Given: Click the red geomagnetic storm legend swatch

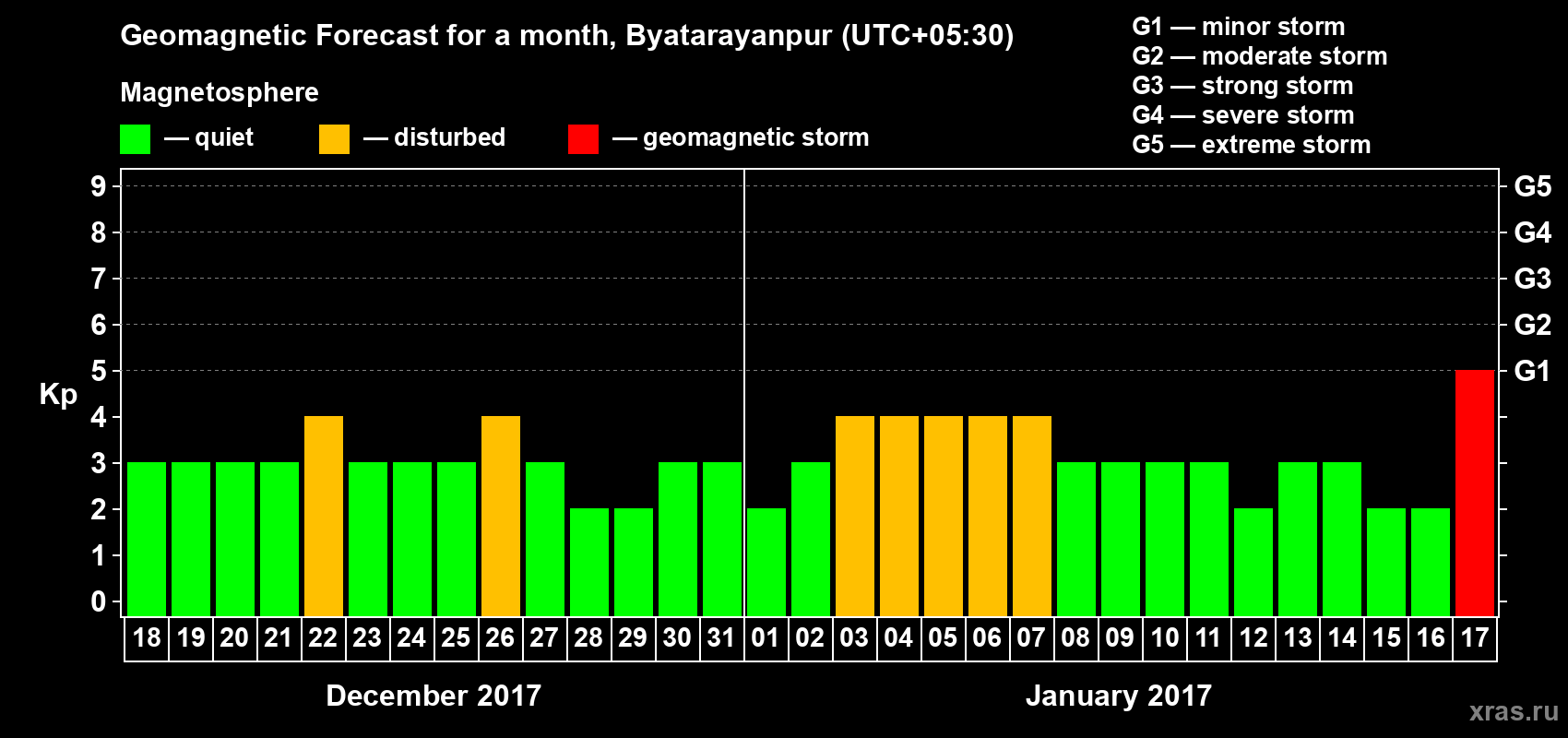Looking at the screenshot, I should tap(584, 139).
